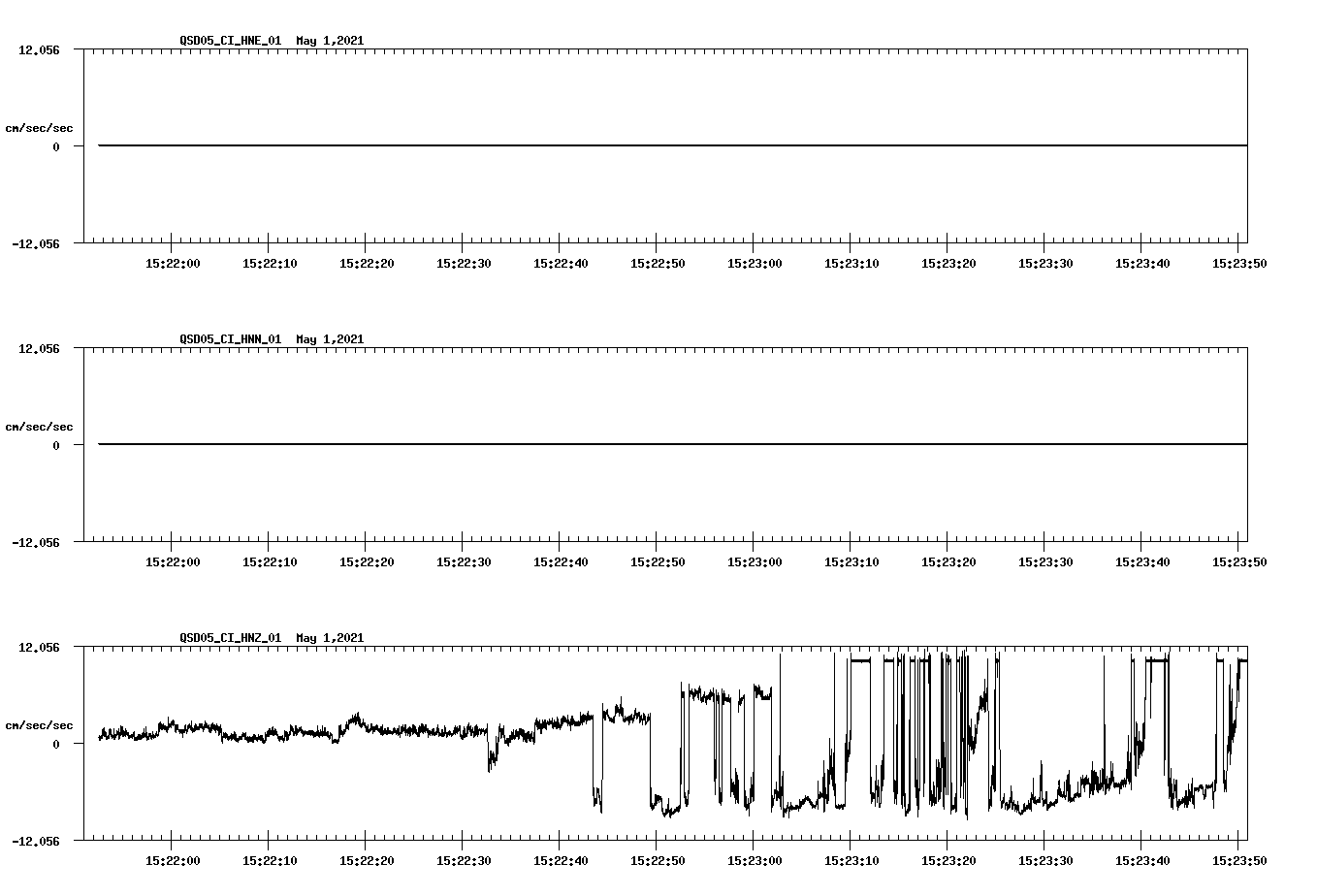
Task: Select the QSD05_CI_HNE_01 channel title
Action: [x=233, y=41]
